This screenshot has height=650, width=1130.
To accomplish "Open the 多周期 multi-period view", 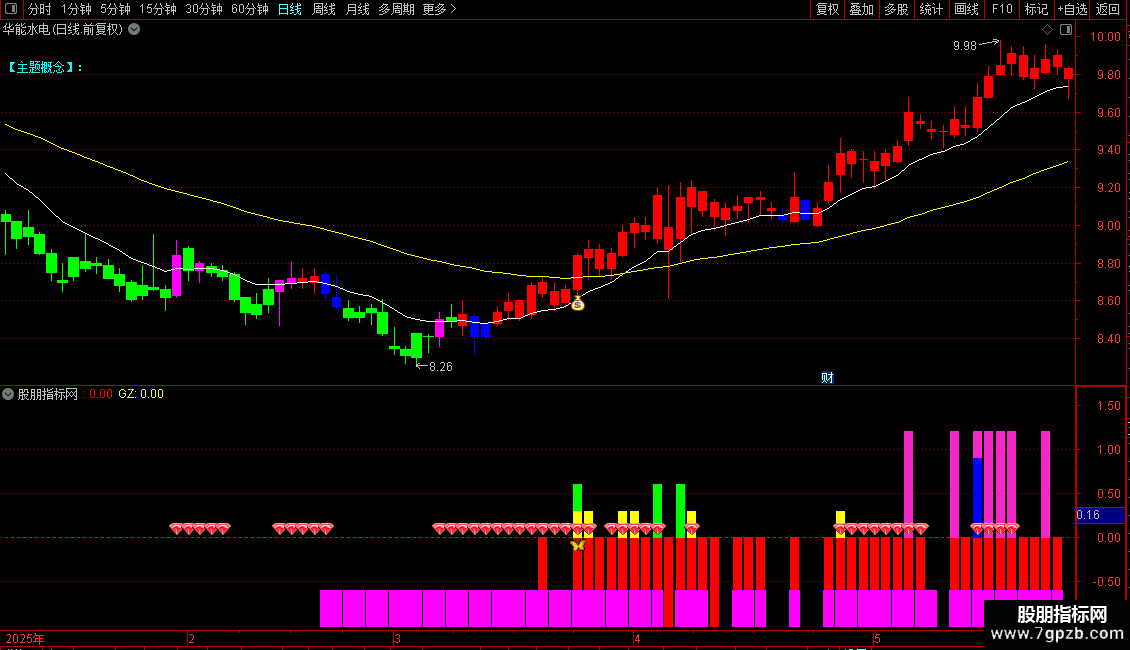I will click(396, 9).
